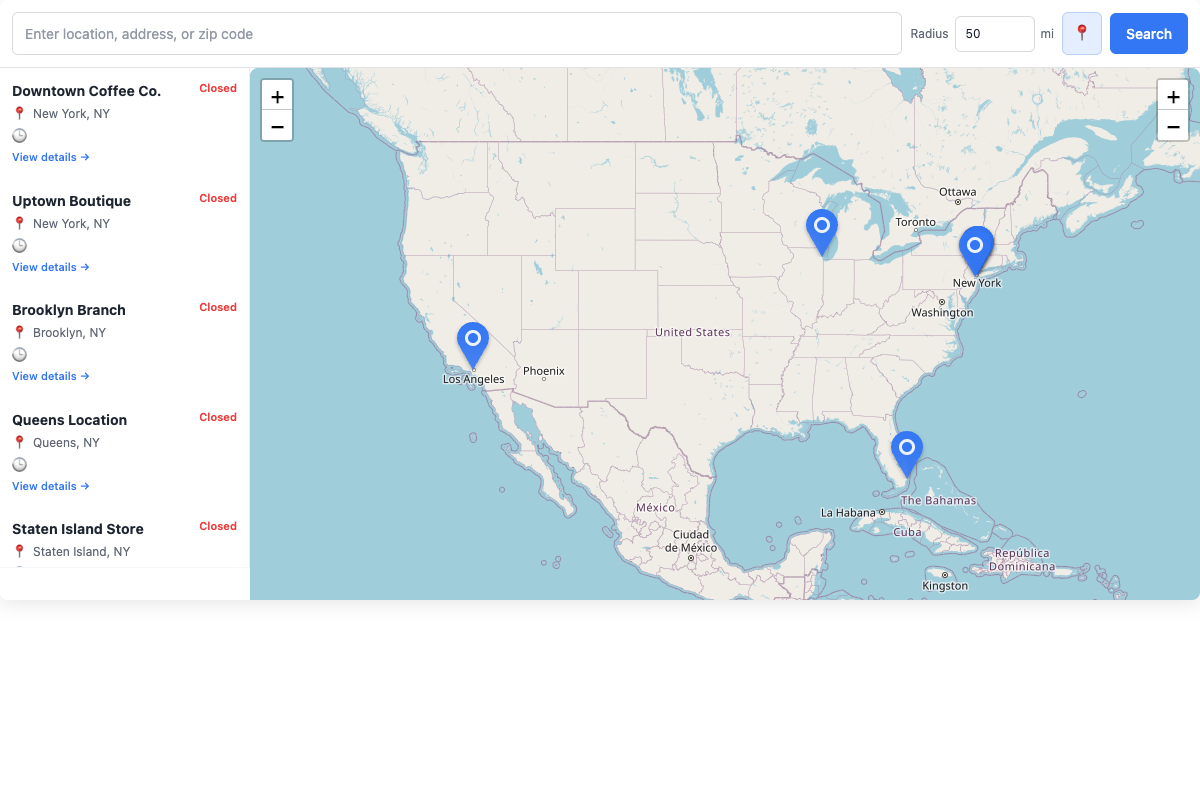Click the locate-me pin button beside Search
The width and height of the screenshot is (1200, 800).
[x=1082, y=34]
